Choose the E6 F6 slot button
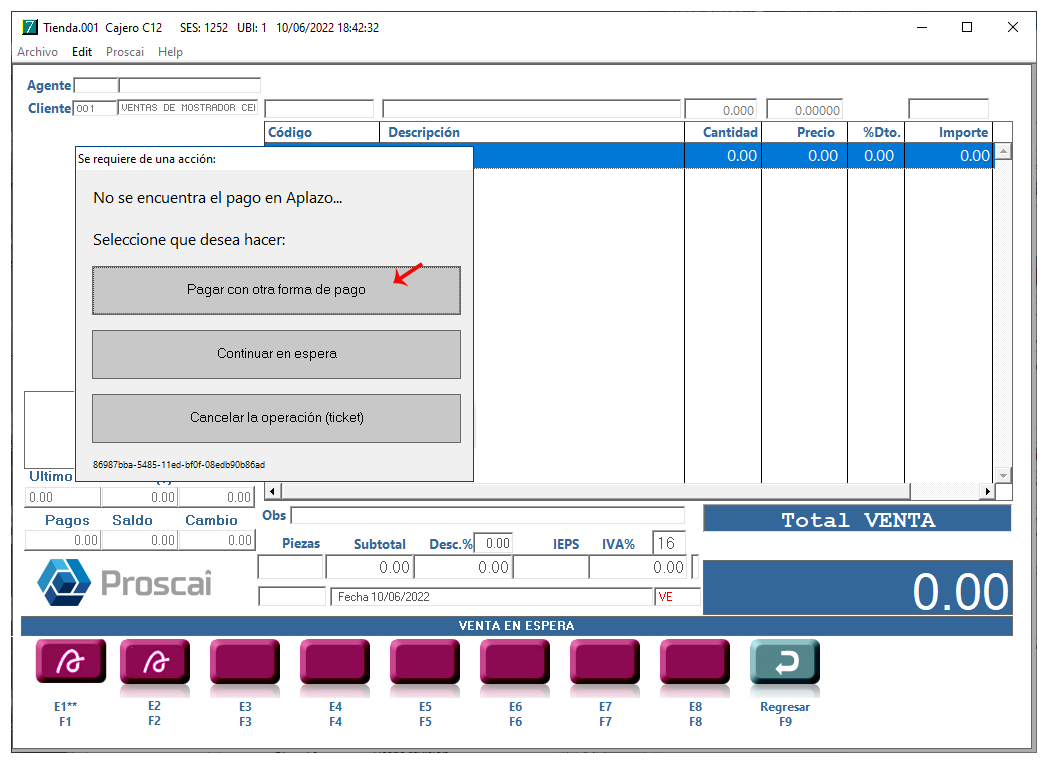Viewport: 1050px width, 764px height. (515, 662)
